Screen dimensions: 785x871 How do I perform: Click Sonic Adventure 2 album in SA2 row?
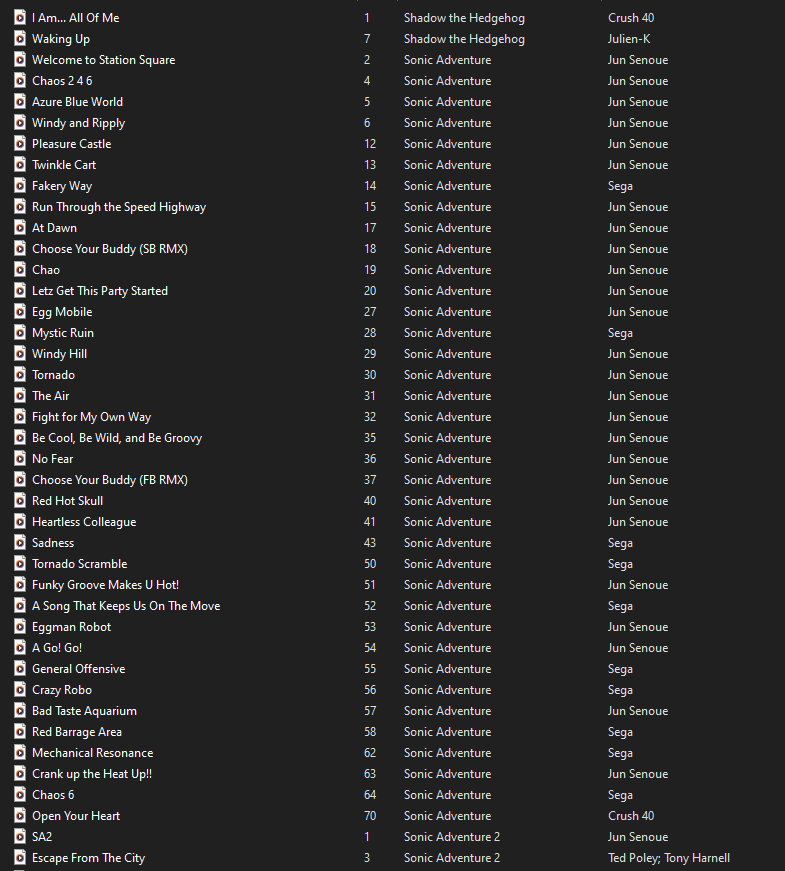pos(451,837)
